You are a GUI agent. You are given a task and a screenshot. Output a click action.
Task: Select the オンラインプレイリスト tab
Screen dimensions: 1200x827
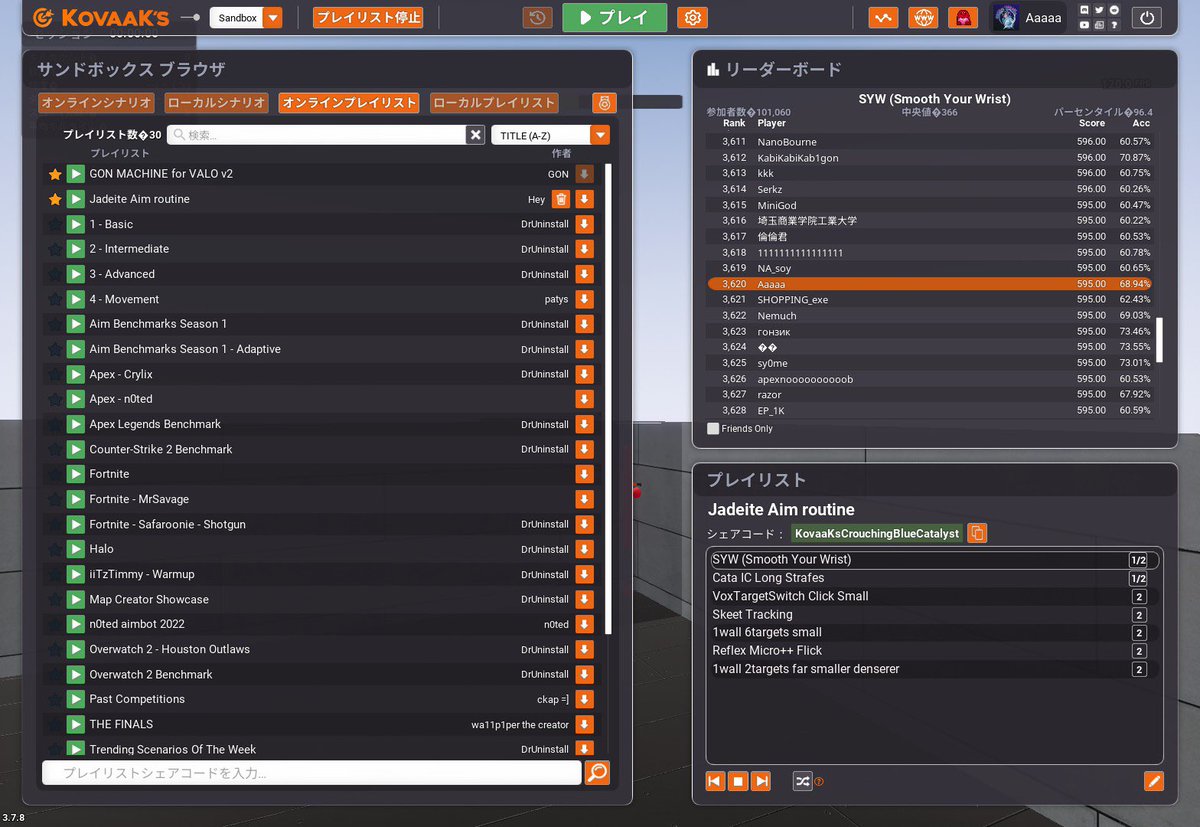coord(349,102)
